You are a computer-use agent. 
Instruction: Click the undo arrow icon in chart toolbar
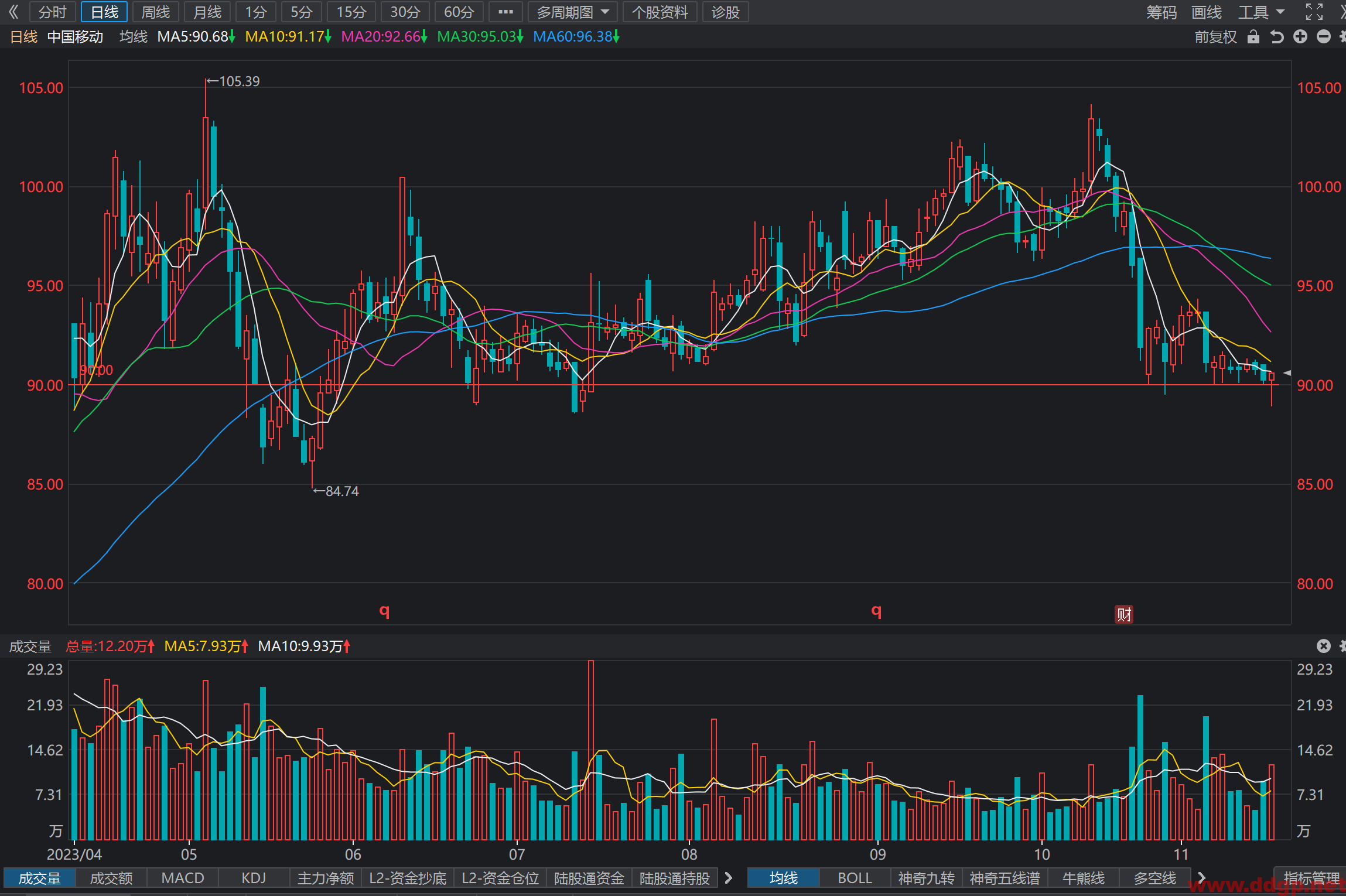pyautogui.click(x=1277, y=37)
